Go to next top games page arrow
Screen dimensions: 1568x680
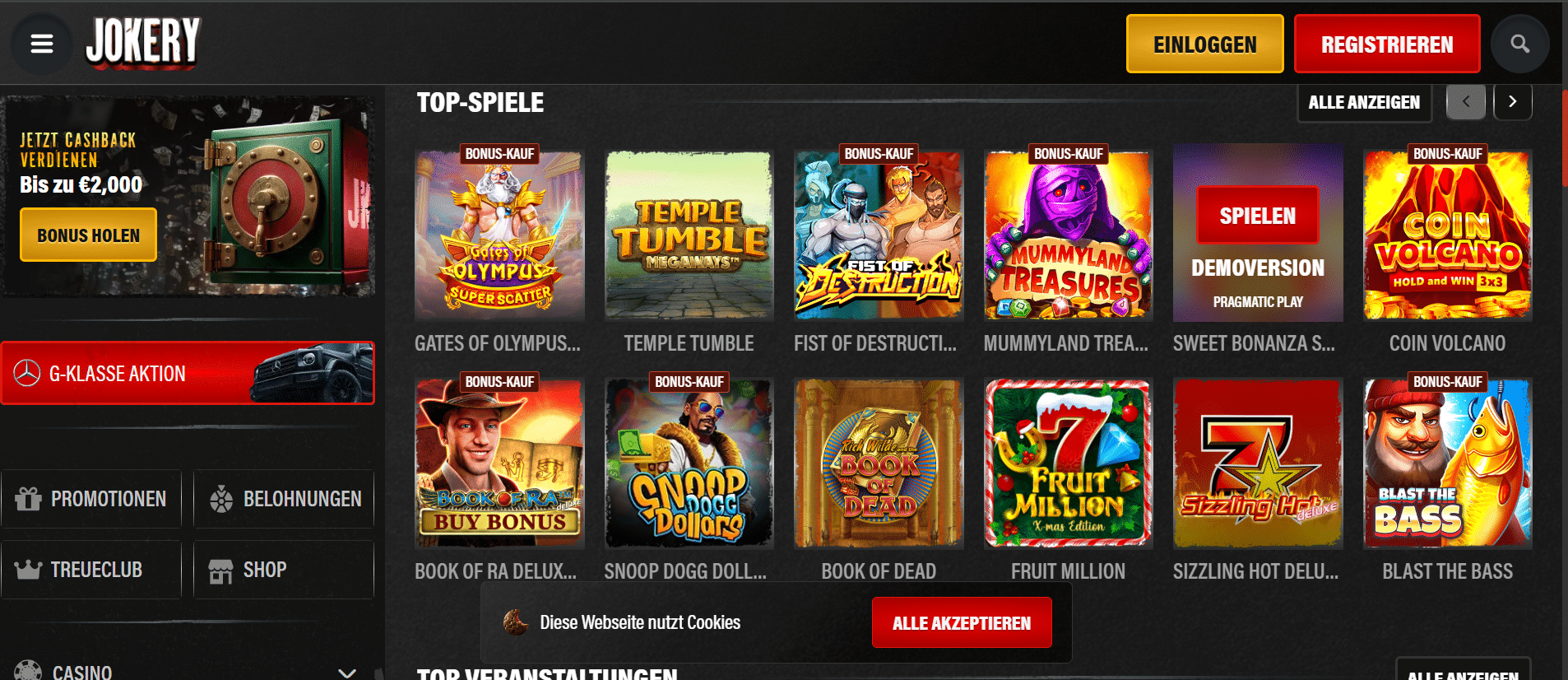pos(1512,102)
